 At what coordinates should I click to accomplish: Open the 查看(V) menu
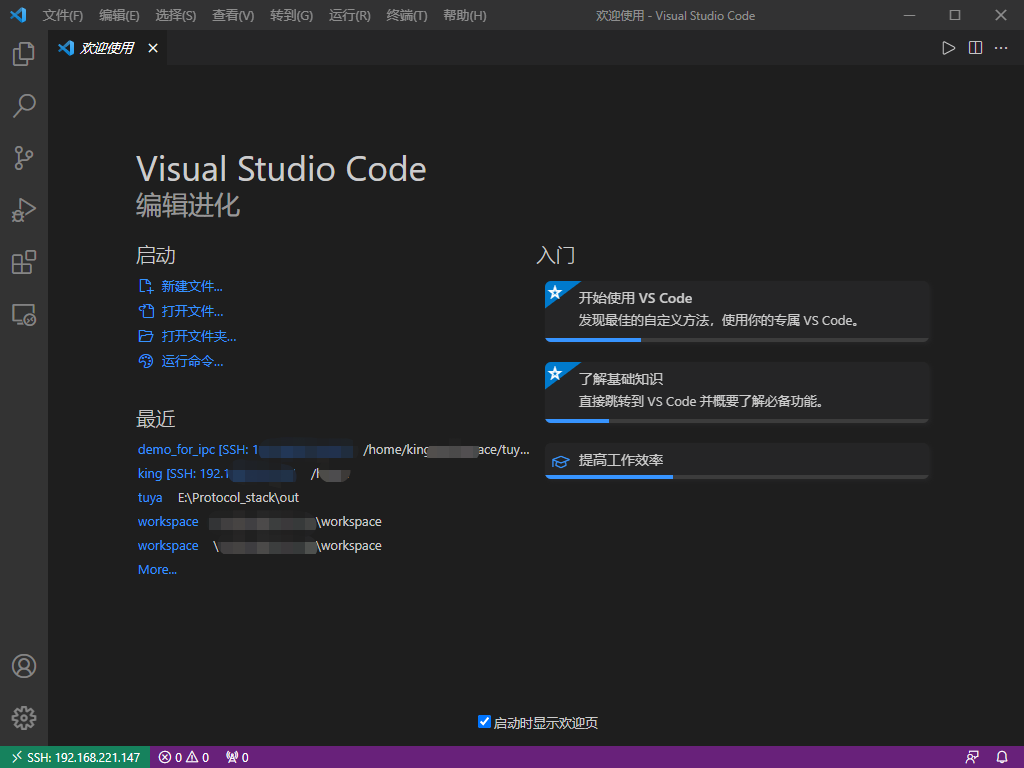(x=233, y=15)
